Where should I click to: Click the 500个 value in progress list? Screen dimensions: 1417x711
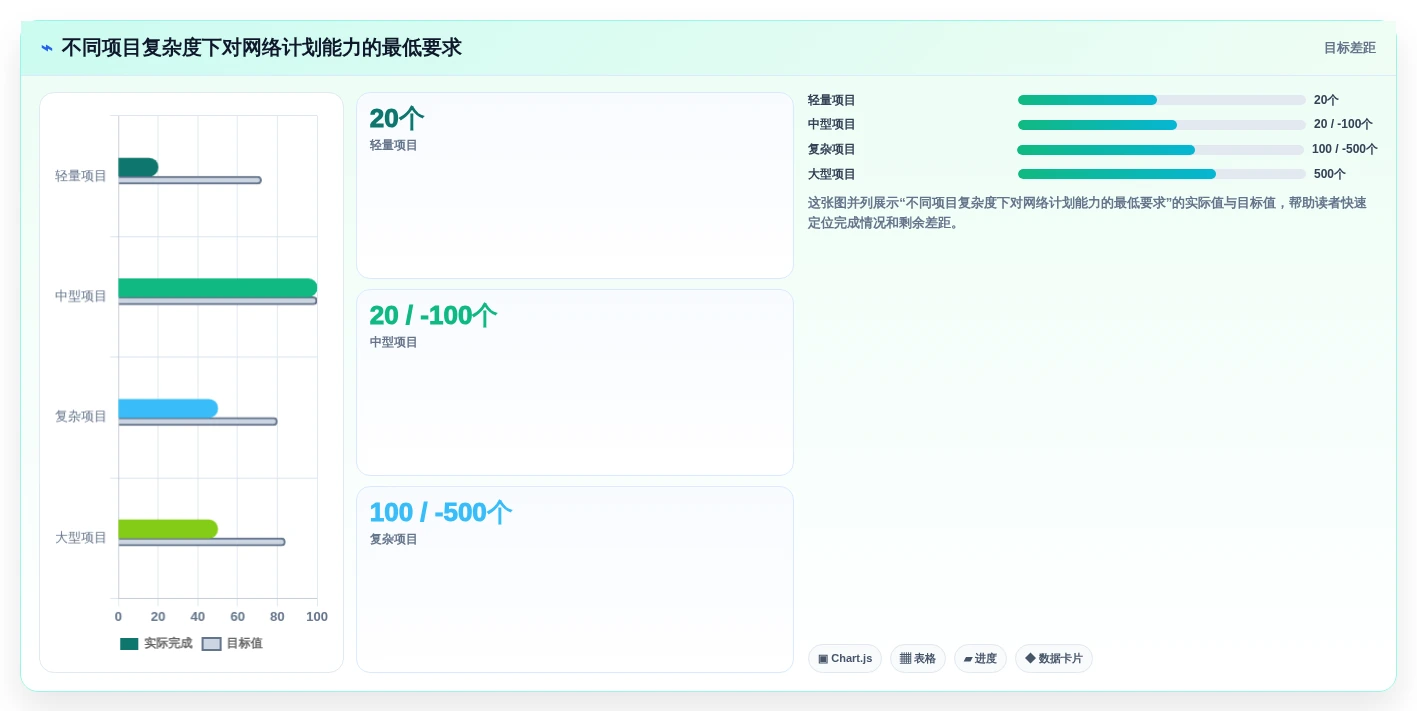click(x=1330, y=174)
